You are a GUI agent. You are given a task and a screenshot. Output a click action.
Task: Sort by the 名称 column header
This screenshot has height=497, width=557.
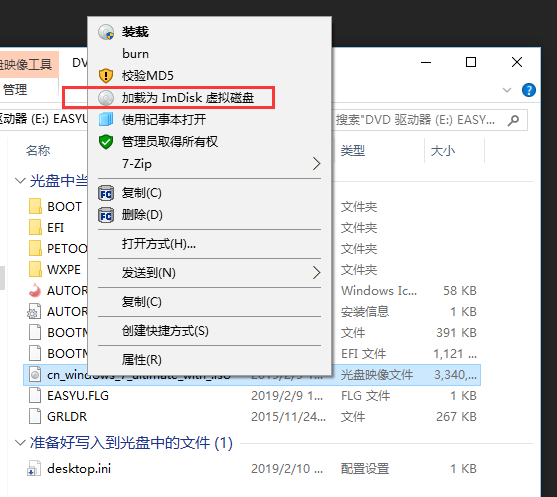point(38,151)
